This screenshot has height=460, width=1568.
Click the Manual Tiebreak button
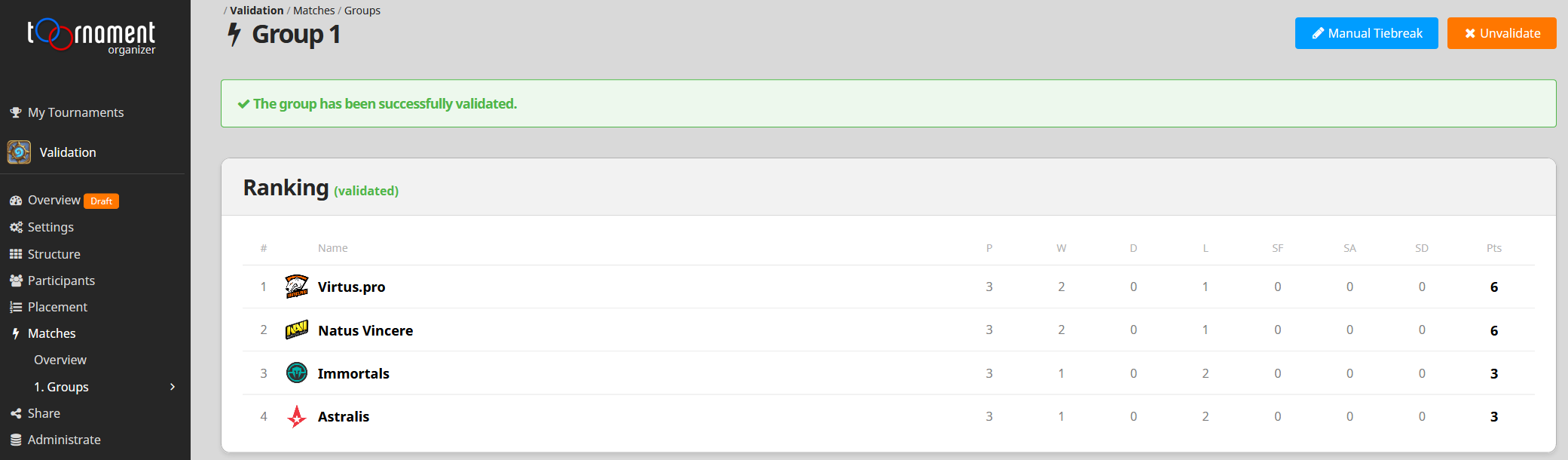[1366, 33]
